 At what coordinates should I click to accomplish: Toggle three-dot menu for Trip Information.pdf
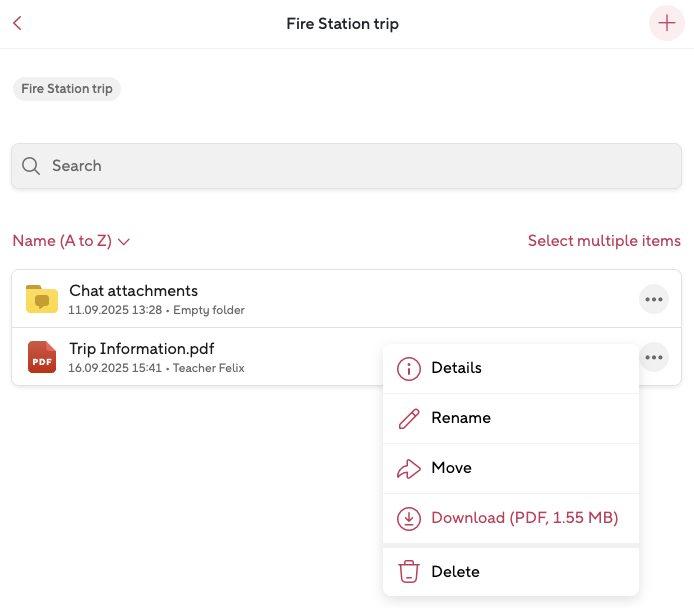point(654,357)
